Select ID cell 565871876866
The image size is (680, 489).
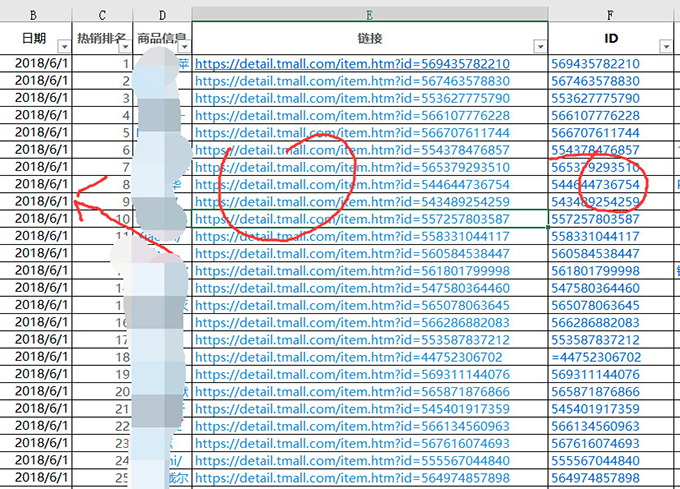pyautogui.click(x=611, y=392)
